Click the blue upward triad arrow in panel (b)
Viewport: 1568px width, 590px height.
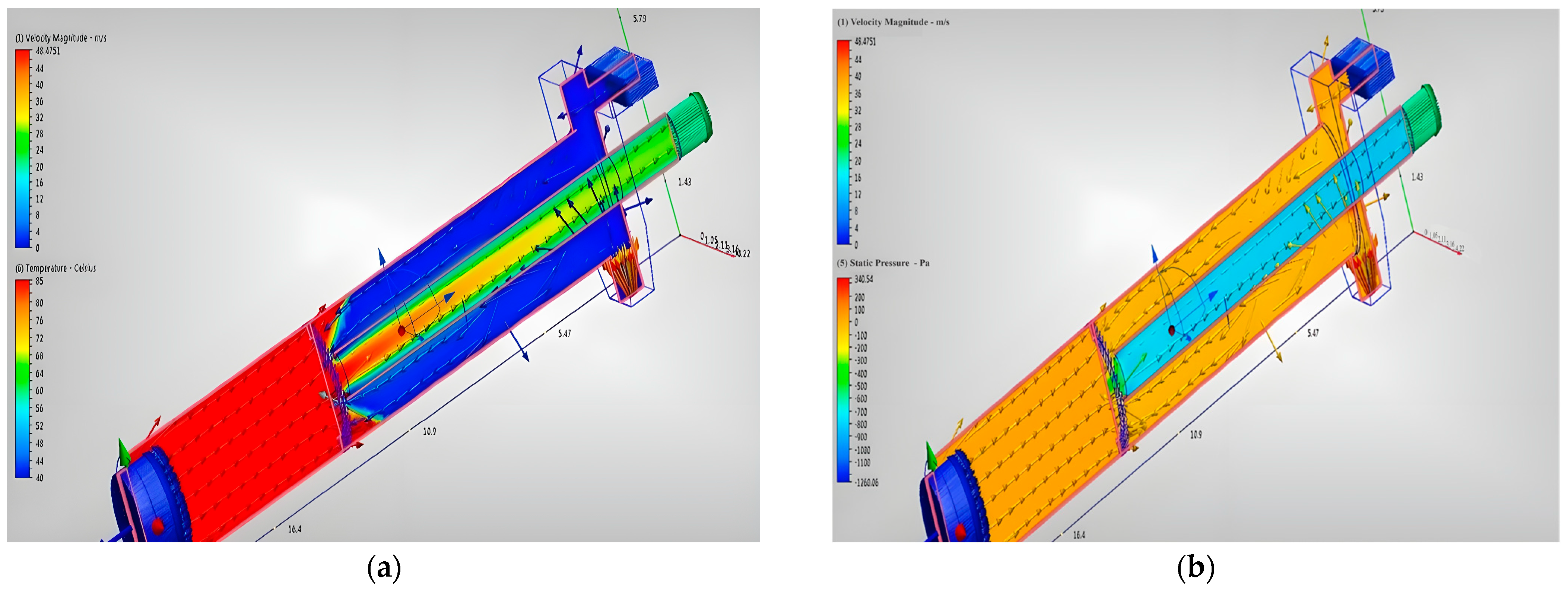(1154, 254)
